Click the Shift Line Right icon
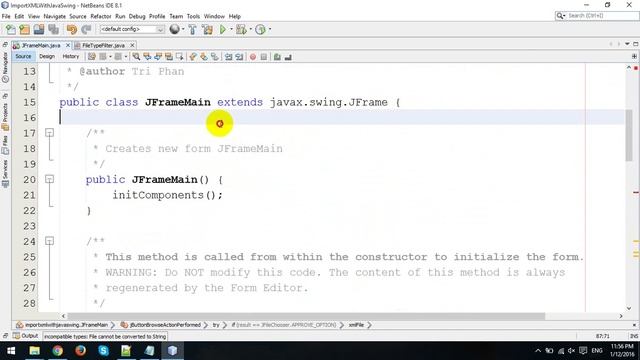This screenshot has height=360, width=640. [x=239, y=57]
